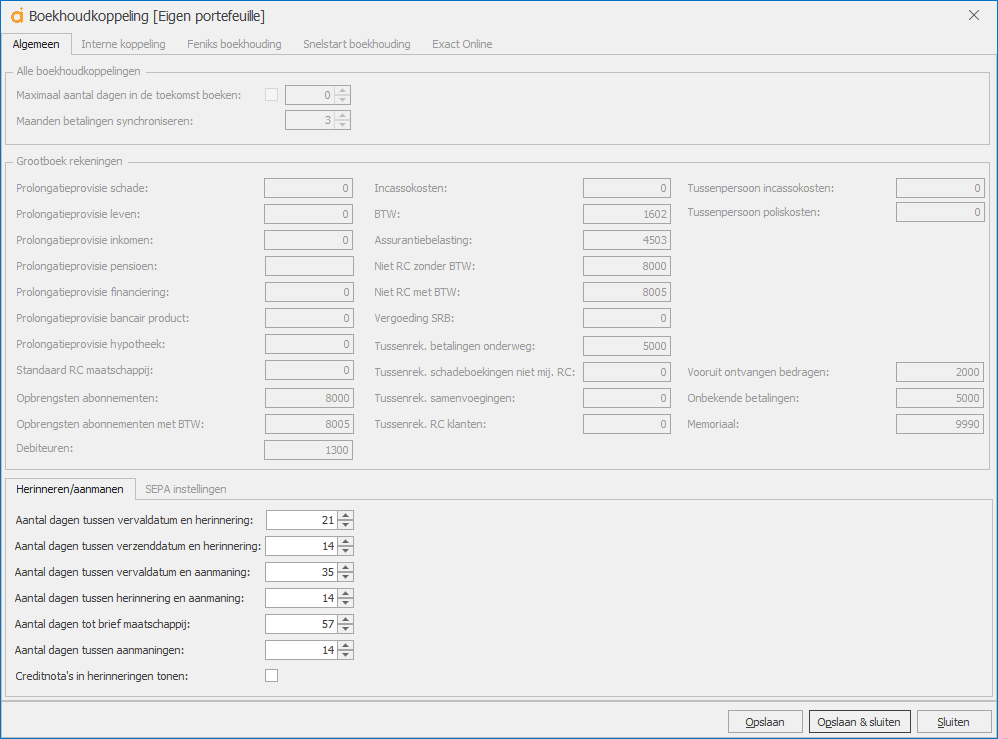Increase days between vervaldatum and herinnering
This screenshot has height=739, width=998.
[346, 516]
